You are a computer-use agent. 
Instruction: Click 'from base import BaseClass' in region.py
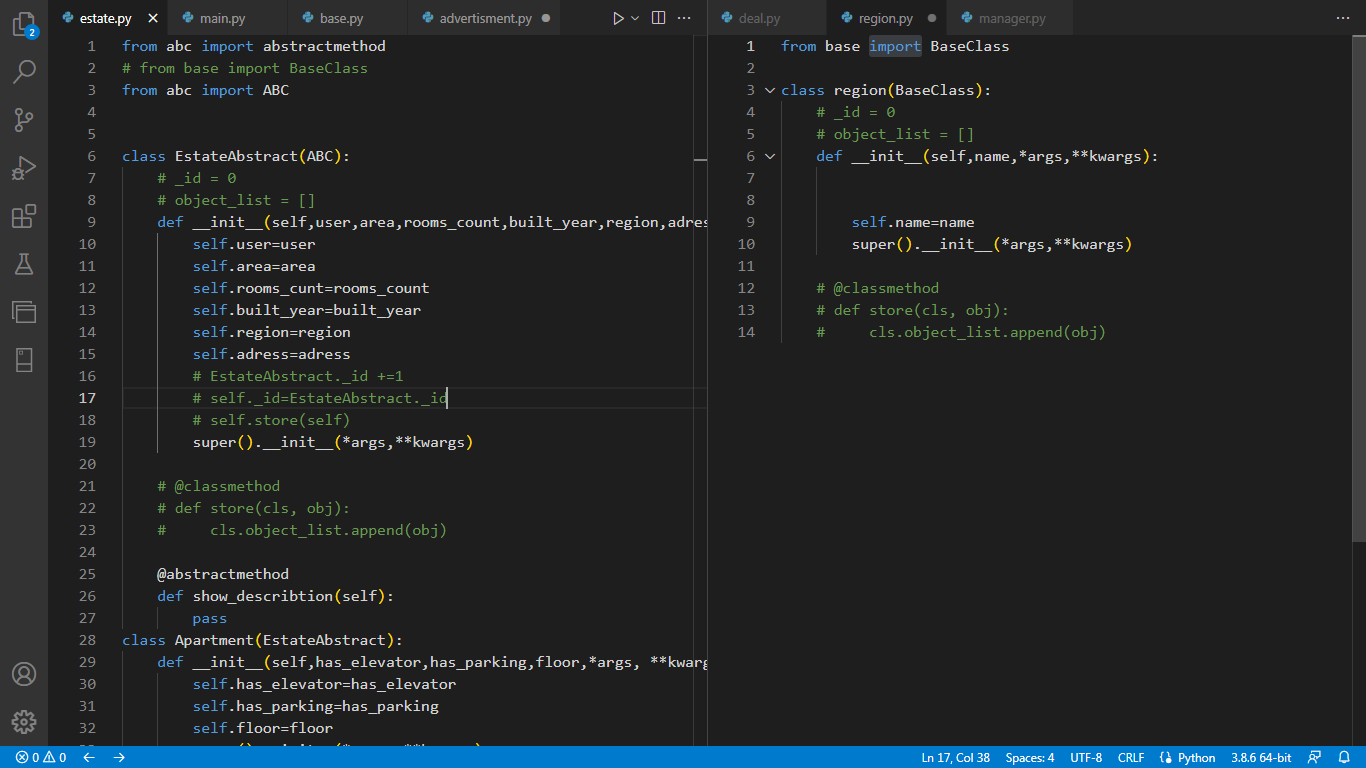pyautogui.click(x=895, y=46)
